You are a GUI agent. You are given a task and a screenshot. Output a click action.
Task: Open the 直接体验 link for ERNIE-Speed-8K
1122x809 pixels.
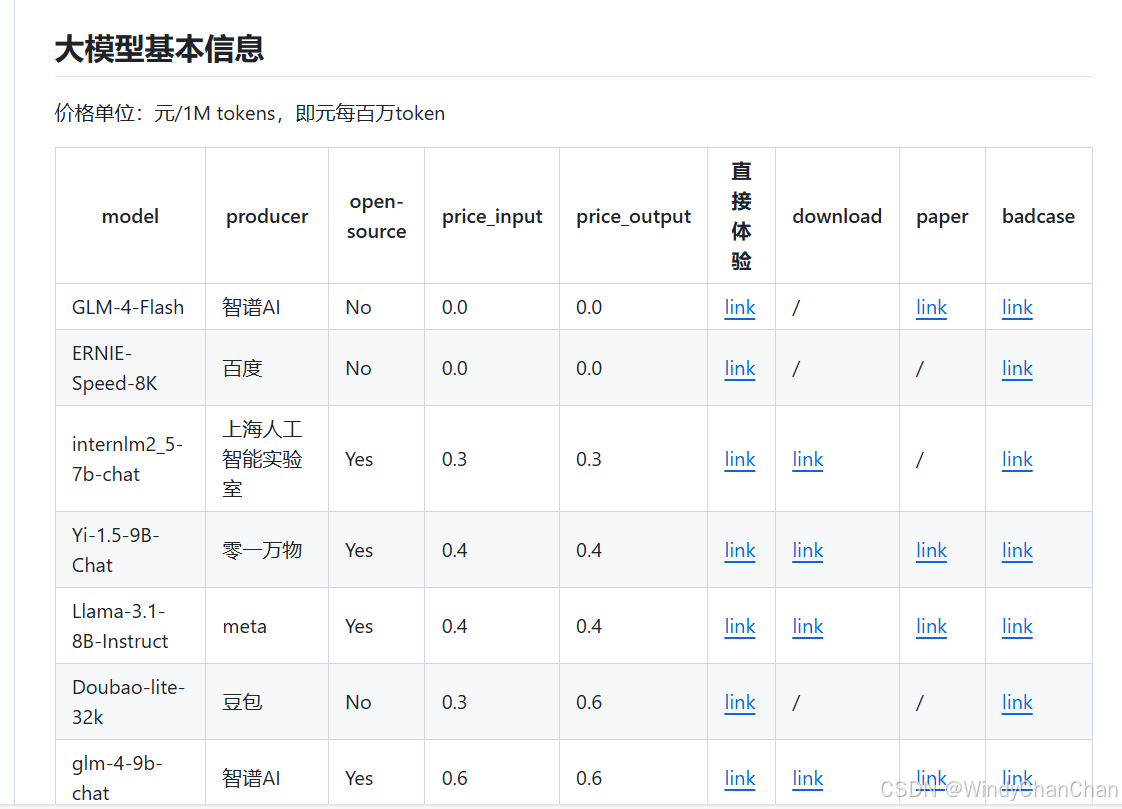(x=740, y=368)
